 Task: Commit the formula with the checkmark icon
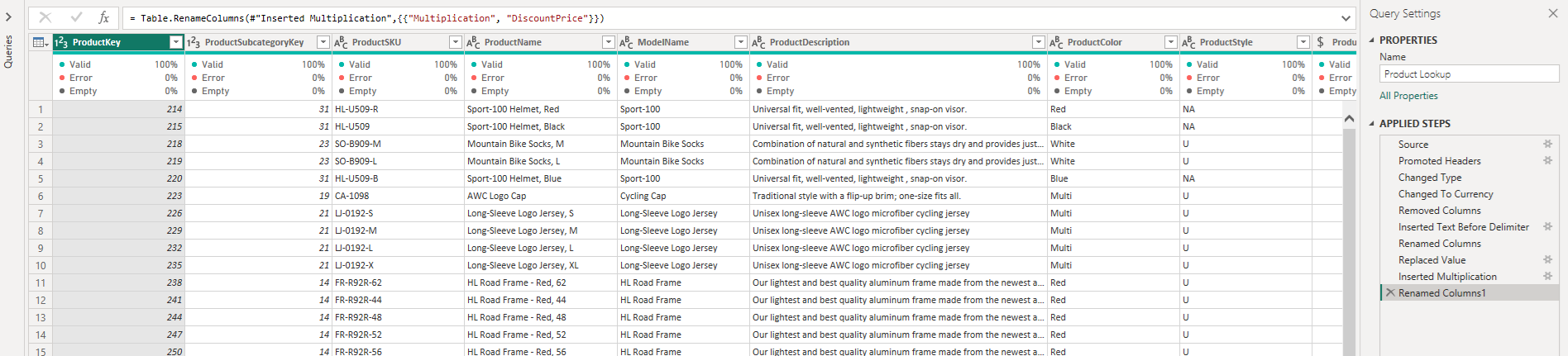coord(76,17)
